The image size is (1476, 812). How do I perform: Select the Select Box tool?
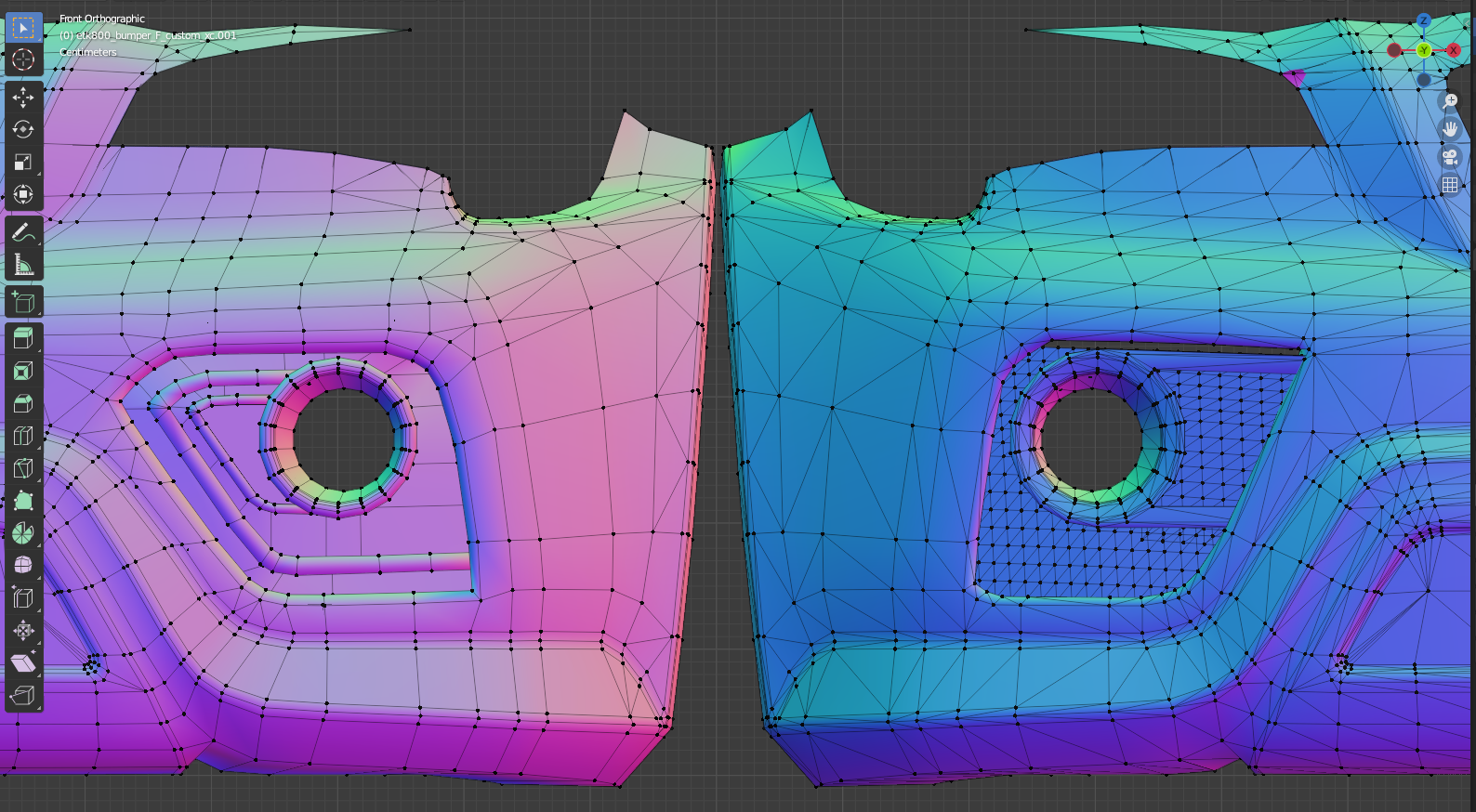(x=23, y=27)
